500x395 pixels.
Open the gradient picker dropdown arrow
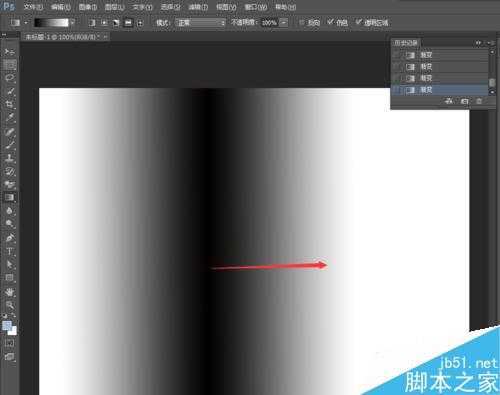pos(72,23)
